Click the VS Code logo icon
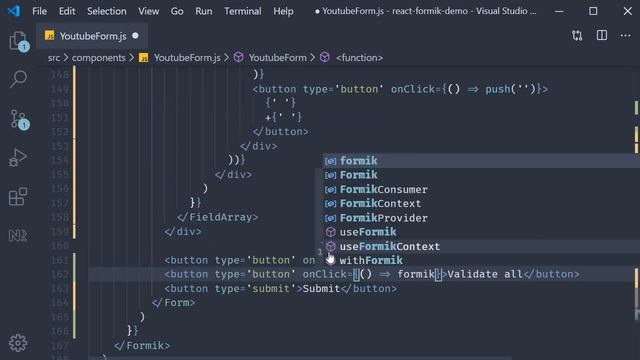 (x=14, y=11)
